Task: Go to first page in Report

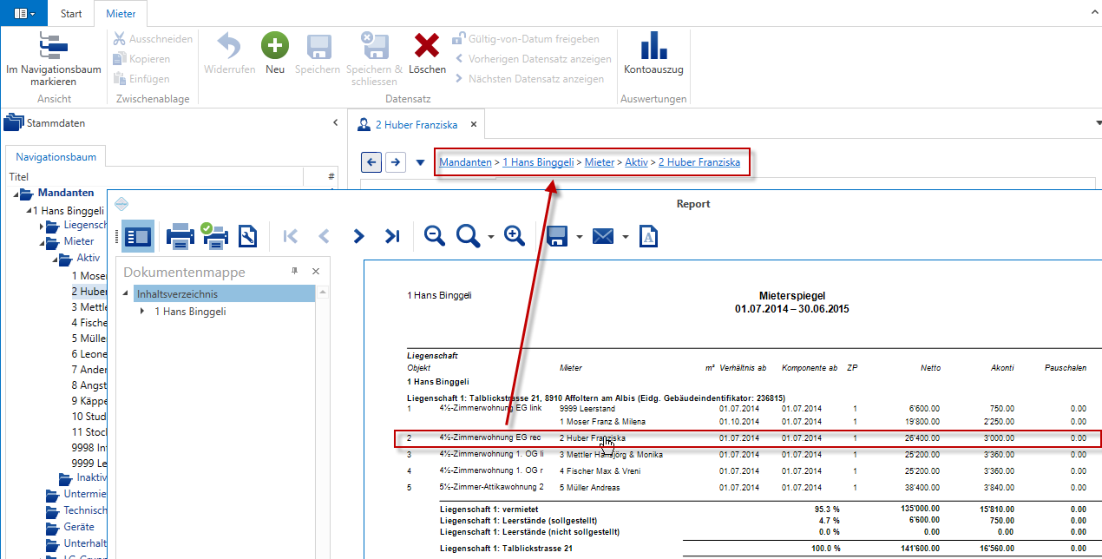Action: tap(290, 236)
